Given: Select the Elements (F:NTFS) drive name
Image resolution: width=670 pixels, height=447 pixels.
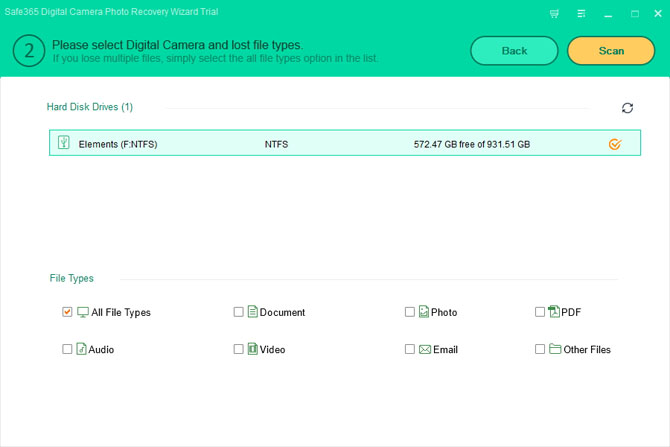Looking at the screenshot, I should [118, 144].
